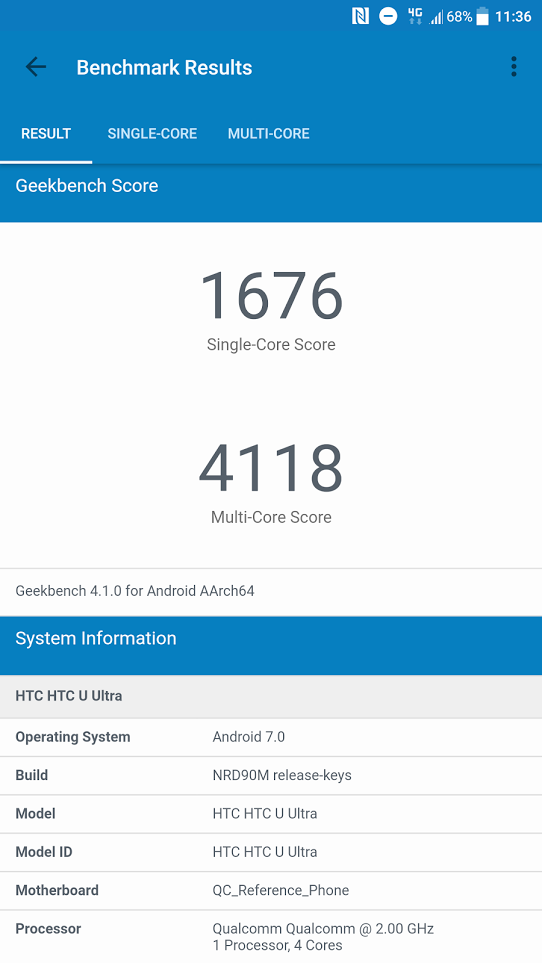542x963 pixels.
Task: Tap the Geekbench 4.1.0 version line
Action: point(135,591)
